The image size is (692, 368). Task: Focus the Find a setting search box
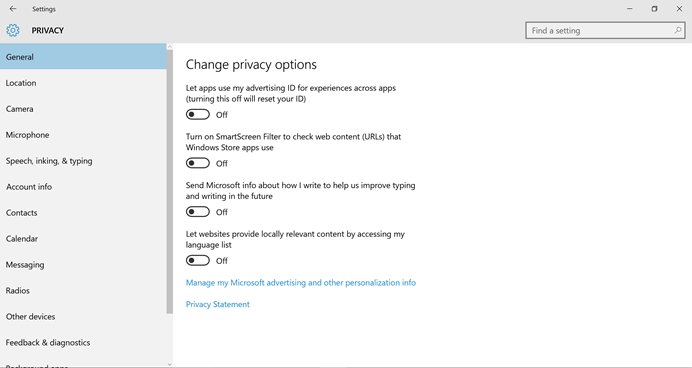(605, 30)
